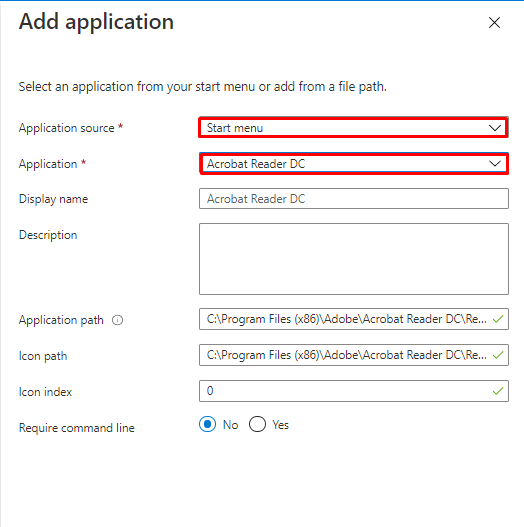Viewport: 524px width, 527px height.
Task: Click the Start menu dropdown value
Action: tap(235, 128)
